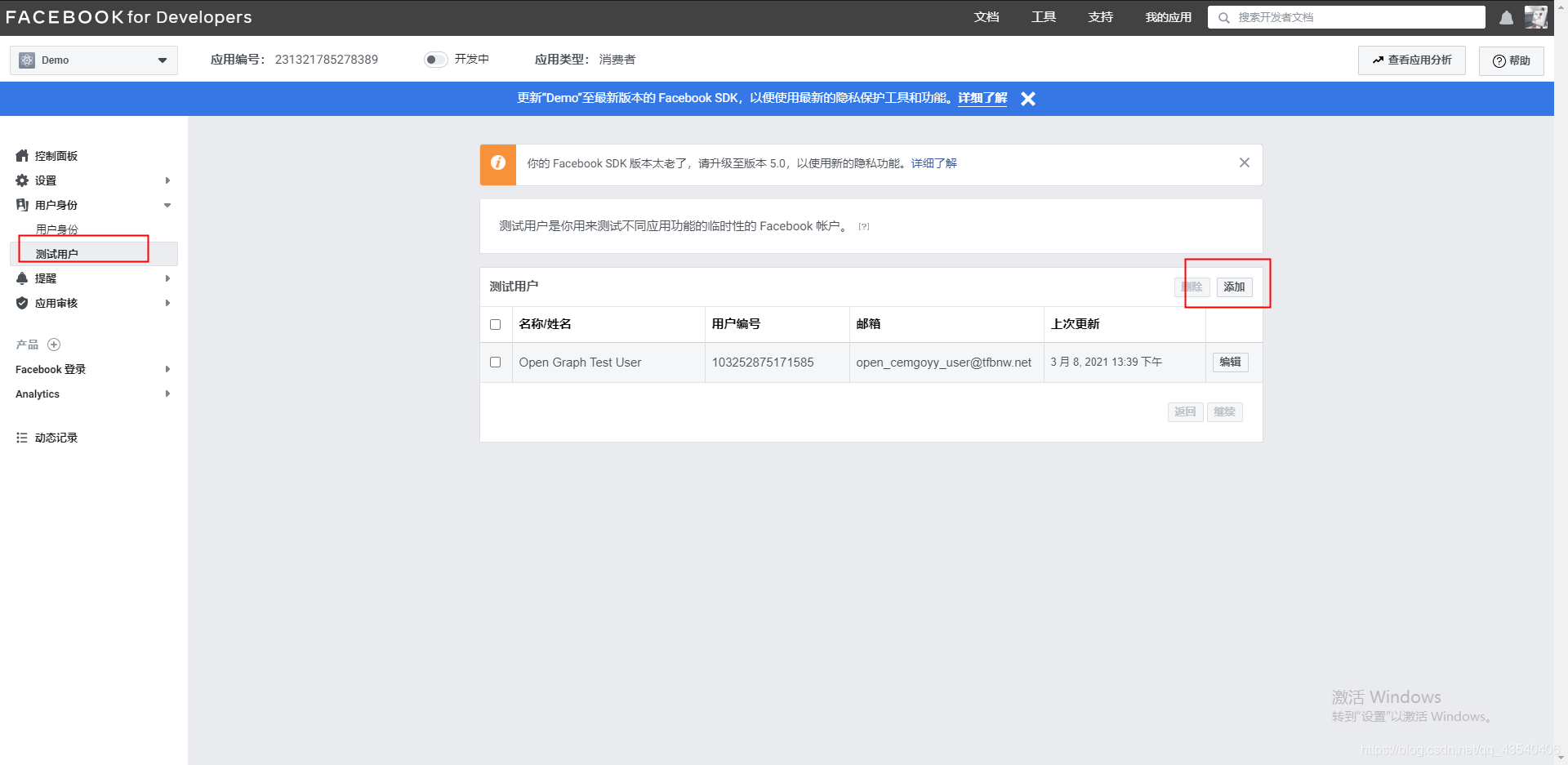
Task: Dismiss the orange SDK version warning
Action: click(1244, 162)
